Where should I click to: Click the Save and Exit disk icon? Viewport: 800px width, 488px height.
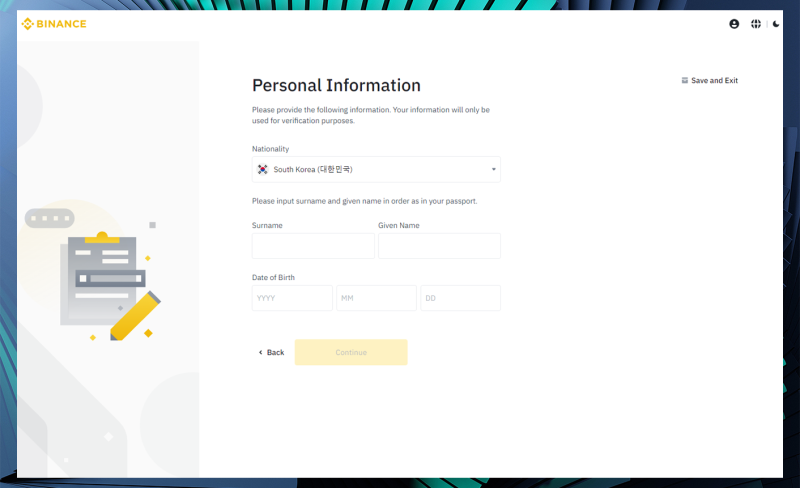pyautogui.click(x=685, y=80)
